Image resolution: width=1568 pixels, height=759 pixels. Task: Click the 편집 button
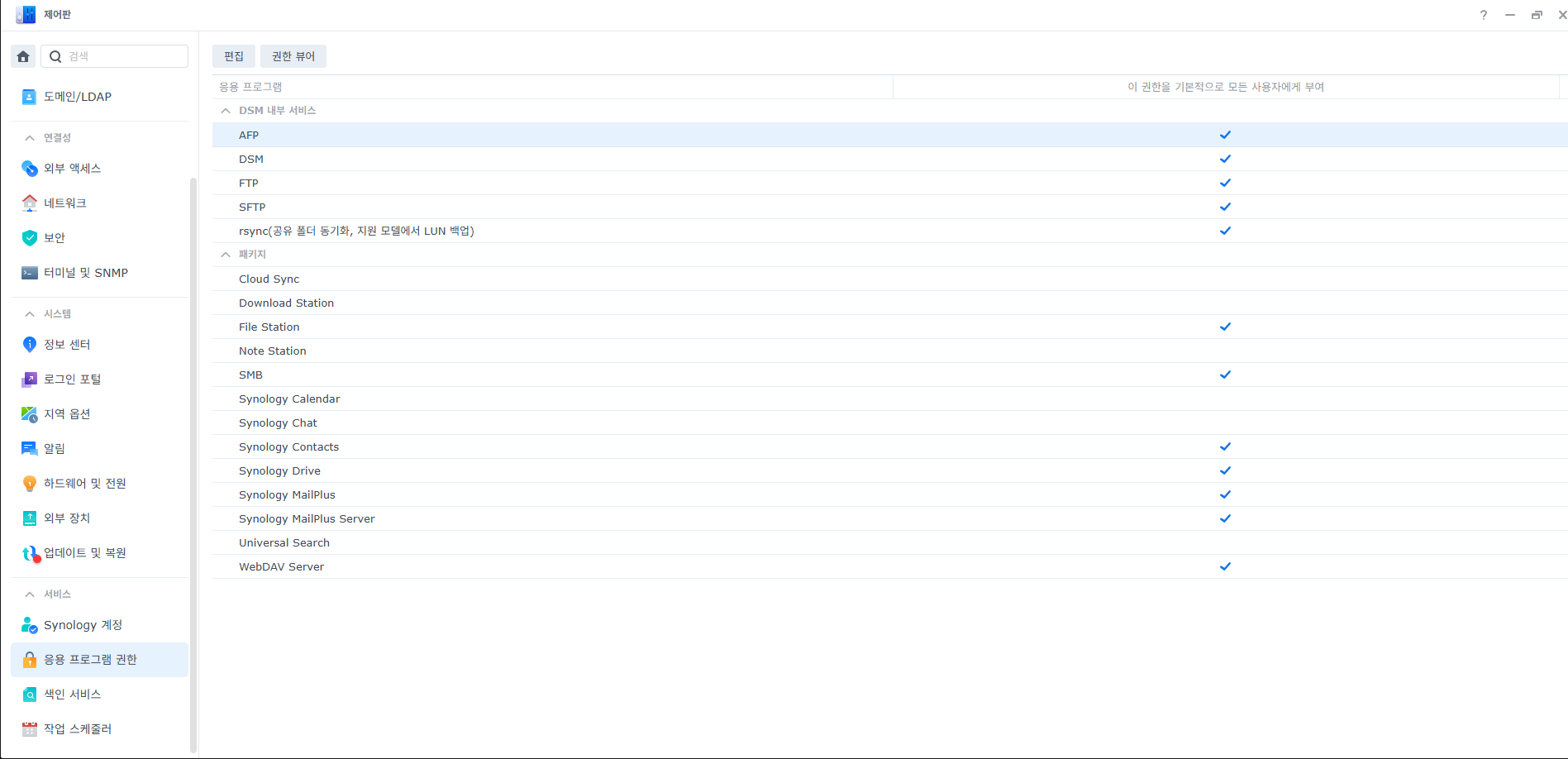coord(234,56)
